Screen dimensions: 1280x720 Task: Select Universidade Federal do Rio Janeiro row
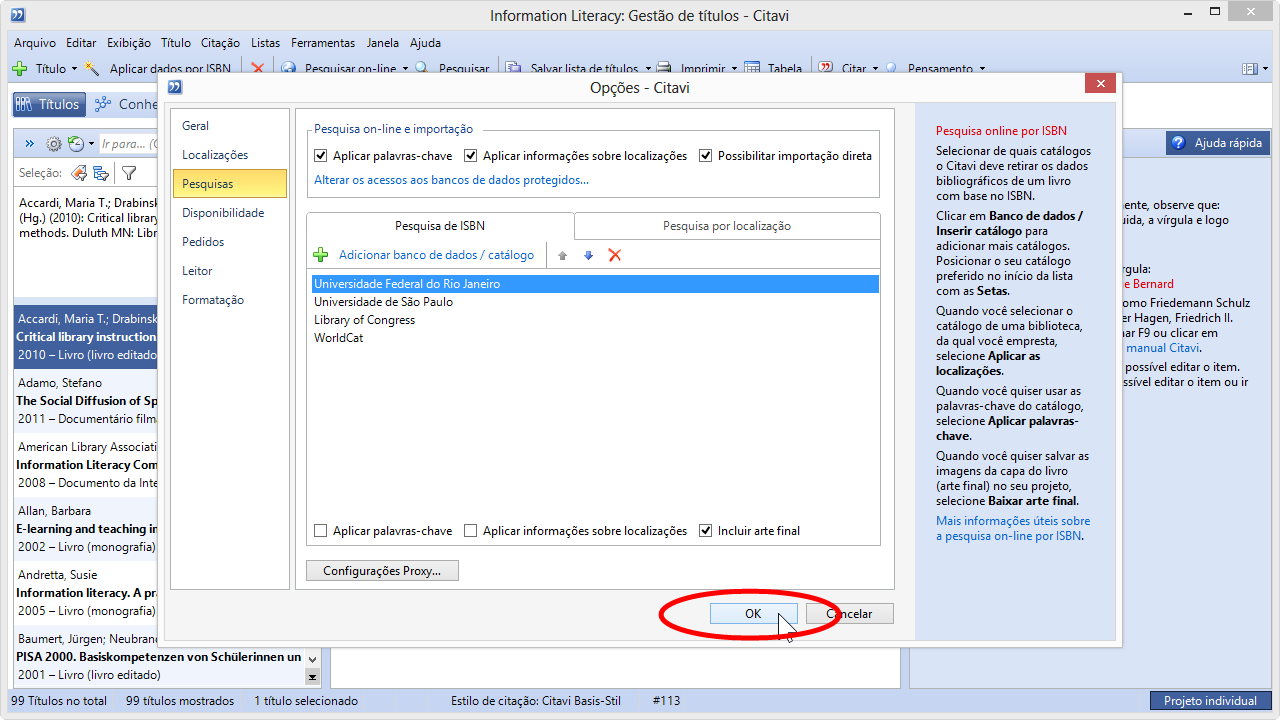pyautogui.click(x=594, y=284)
